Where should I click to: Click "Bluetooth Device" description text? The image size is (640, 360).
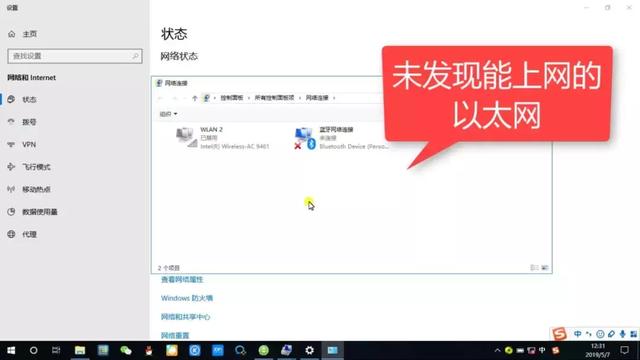point(354,146)
